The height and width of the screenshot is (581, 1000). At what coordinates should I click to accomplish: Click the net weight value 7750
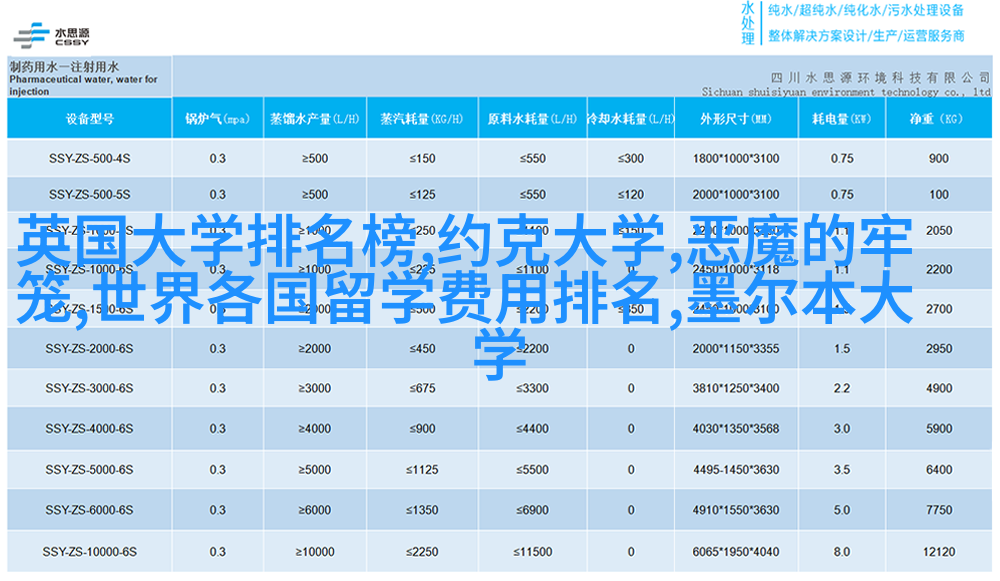coord(939,510)
